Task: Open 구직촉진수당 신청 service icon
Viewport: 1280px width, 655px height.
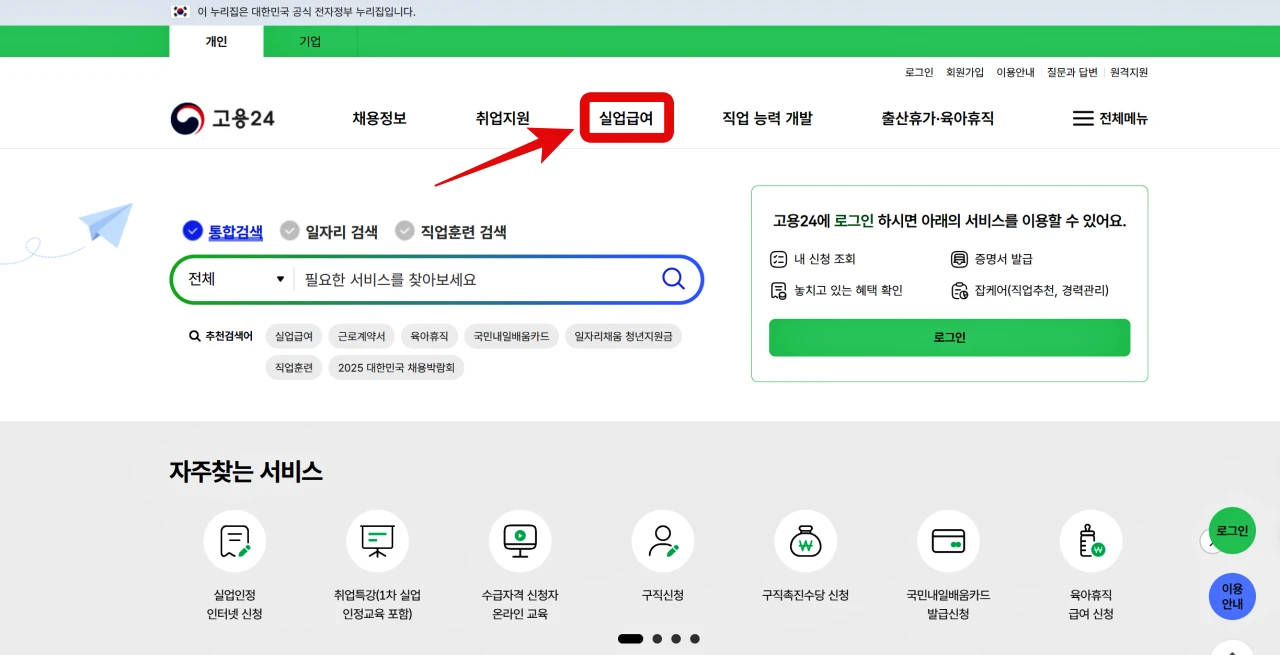Action: coord(806,540)
